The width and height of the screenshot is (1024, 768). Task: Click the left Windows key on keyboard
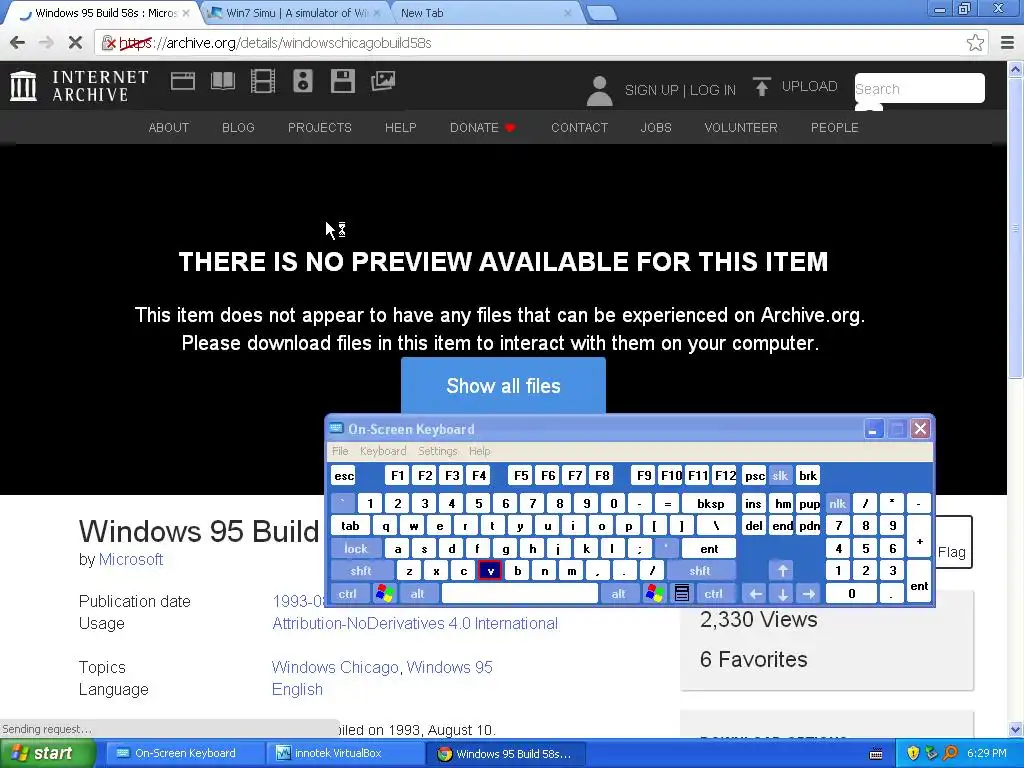[385, 594]
